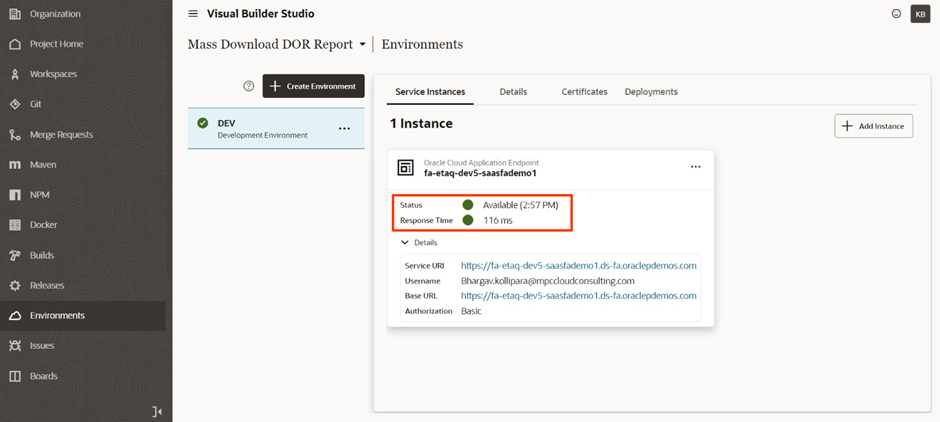Screen dimensions: 940x422
Task: Open the KB user avatar menu
Action: [x=920, y=14]
